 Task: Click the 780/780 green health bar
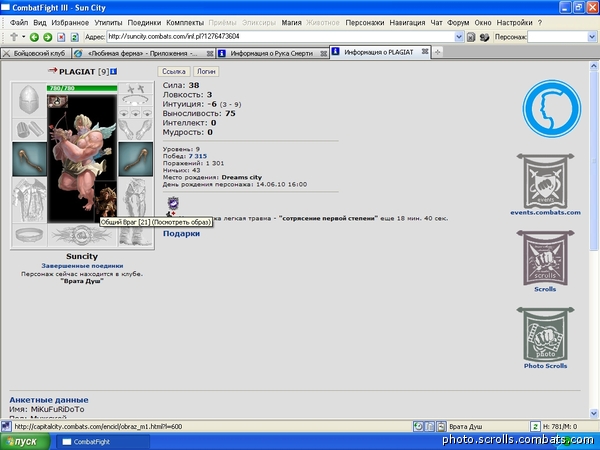pyautogui.click(x=82, y=88)
